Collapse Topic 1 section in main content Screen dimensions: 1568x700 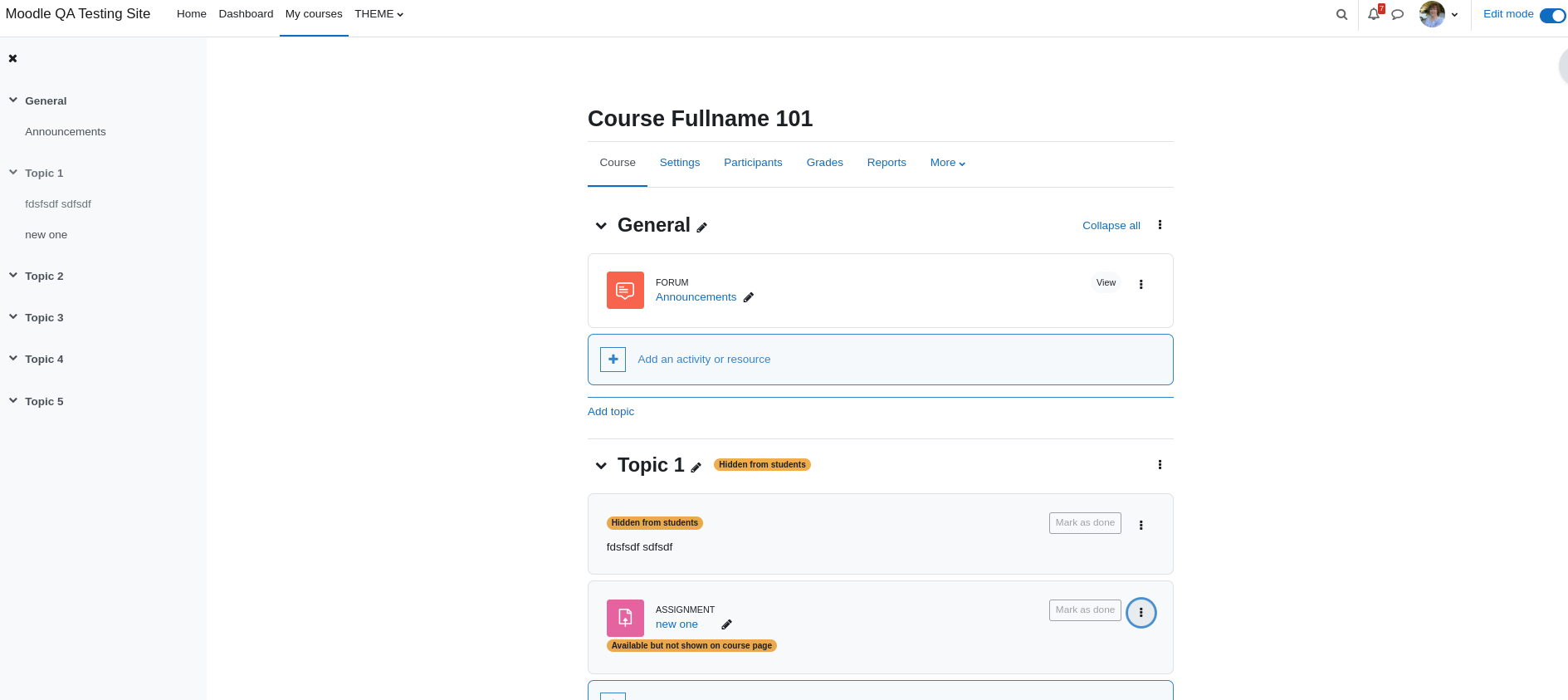point(601,466)
